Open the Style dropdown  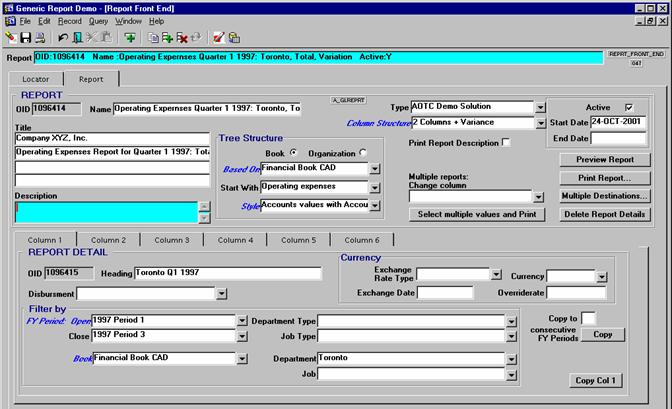point(375,206)
